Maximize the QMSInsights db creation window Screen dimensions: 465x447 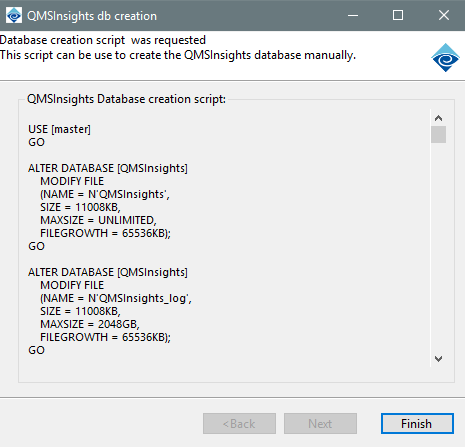coord(398,15)
